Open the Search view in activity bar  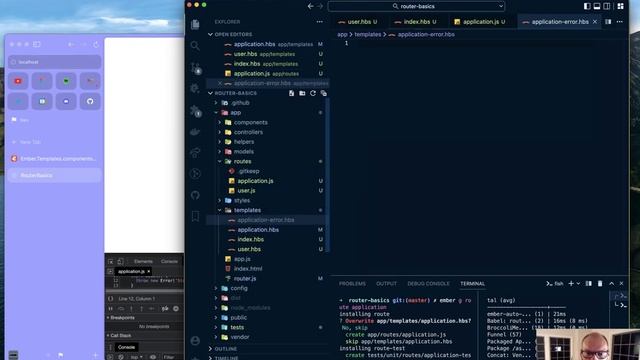[195, 46]
